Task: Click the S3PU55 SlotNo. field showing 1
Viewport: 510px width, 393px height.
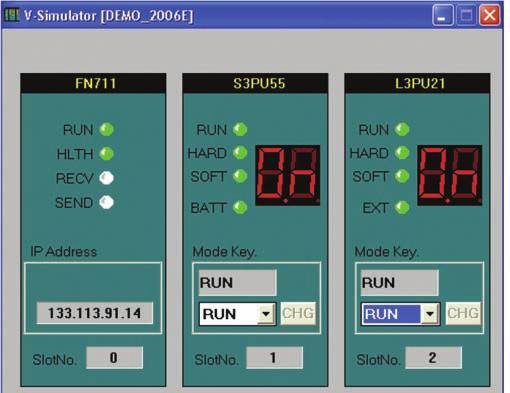Action: click(274, 358)
